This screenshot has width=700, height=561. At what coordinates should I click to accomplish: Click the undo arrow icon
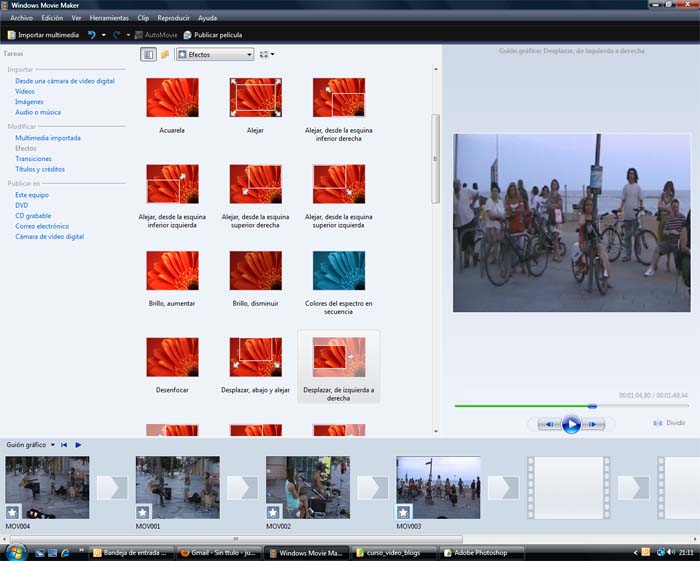(92, 35)
